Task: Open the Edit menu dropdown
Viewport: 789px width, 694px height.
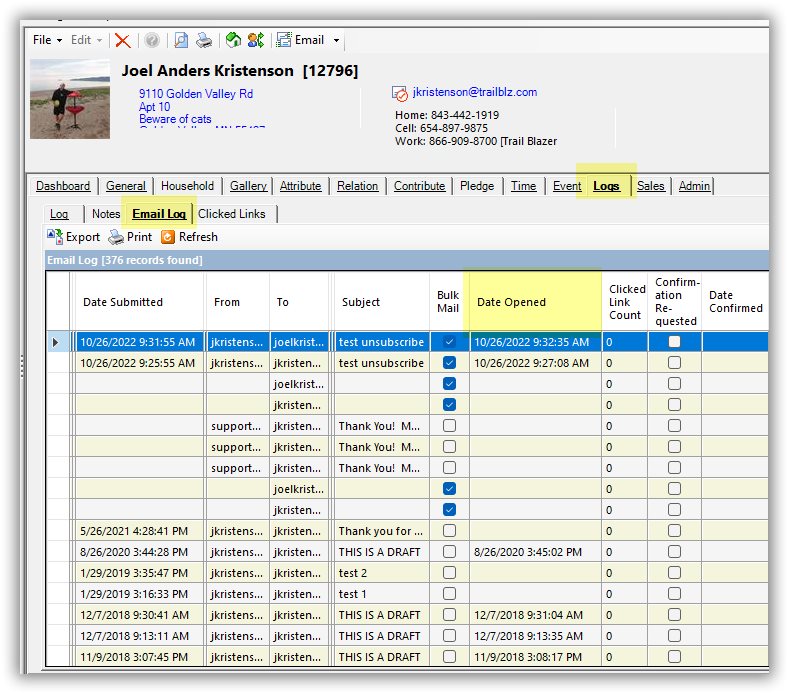Action: click(85, 40)
